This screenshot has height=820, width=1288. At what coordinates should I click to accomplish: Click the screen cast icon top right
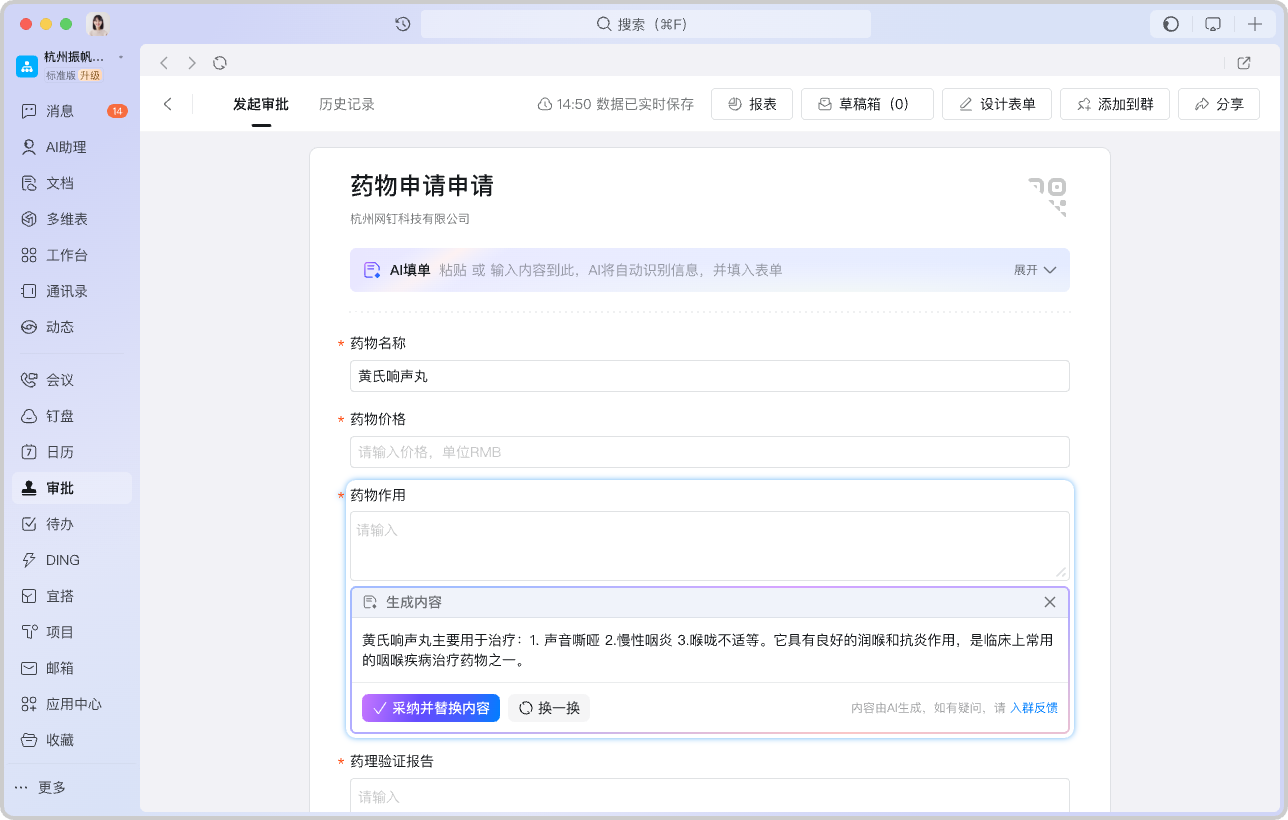(x=1213, y=24)
